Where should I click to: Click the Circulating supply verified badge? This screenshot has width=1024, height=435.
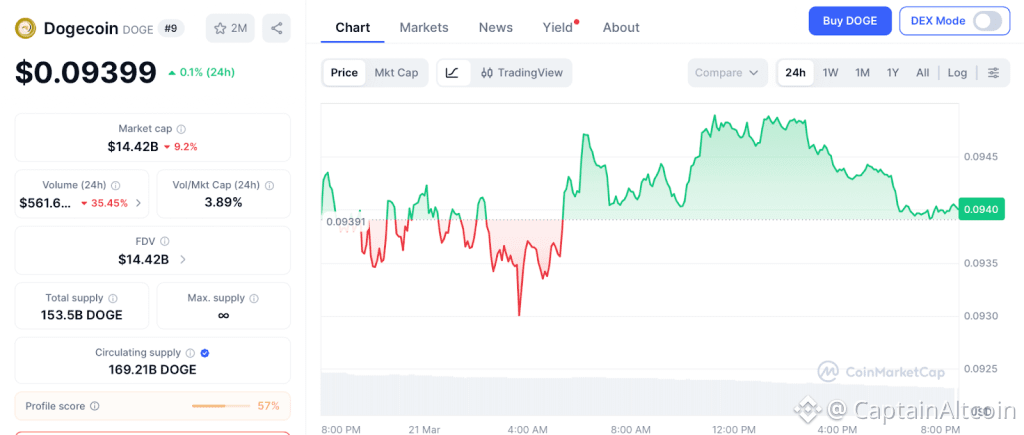point(205,353)
